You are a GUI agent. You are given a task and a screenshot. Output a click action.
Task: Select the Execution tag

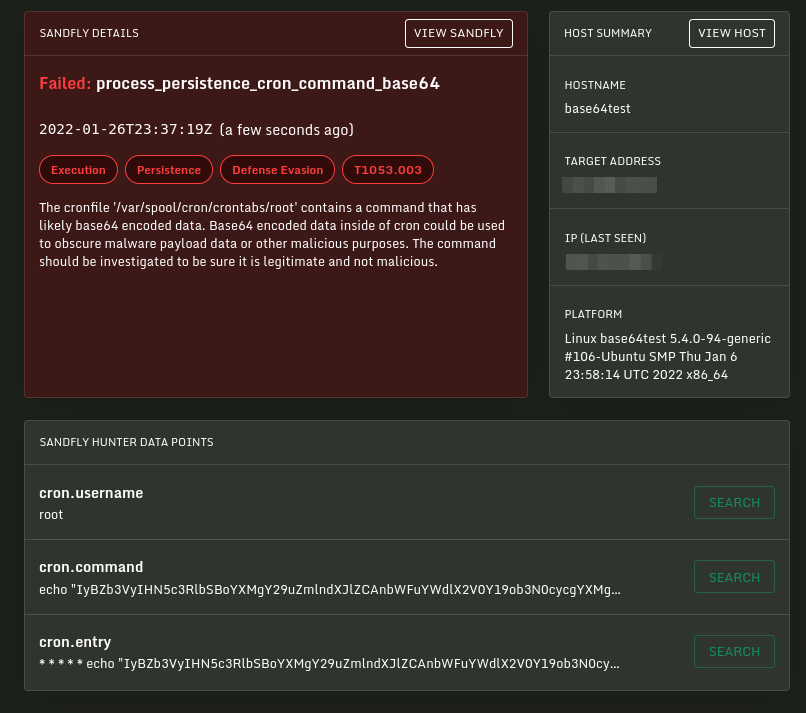tap(79, 170)
